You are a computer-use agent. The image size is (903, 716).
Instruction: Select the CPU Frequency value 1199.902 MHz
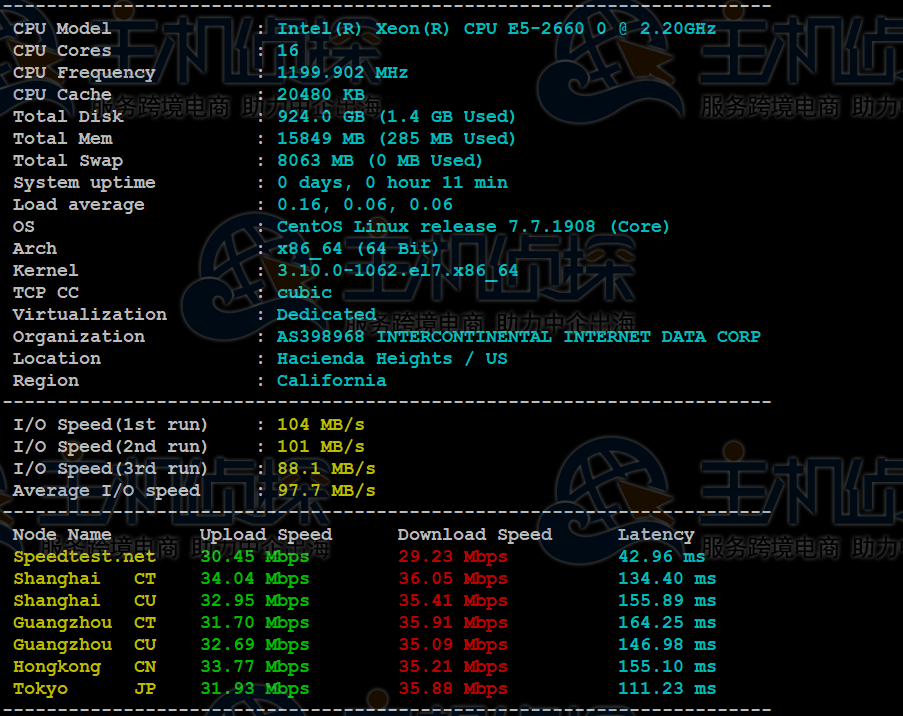tap(342, 73)
